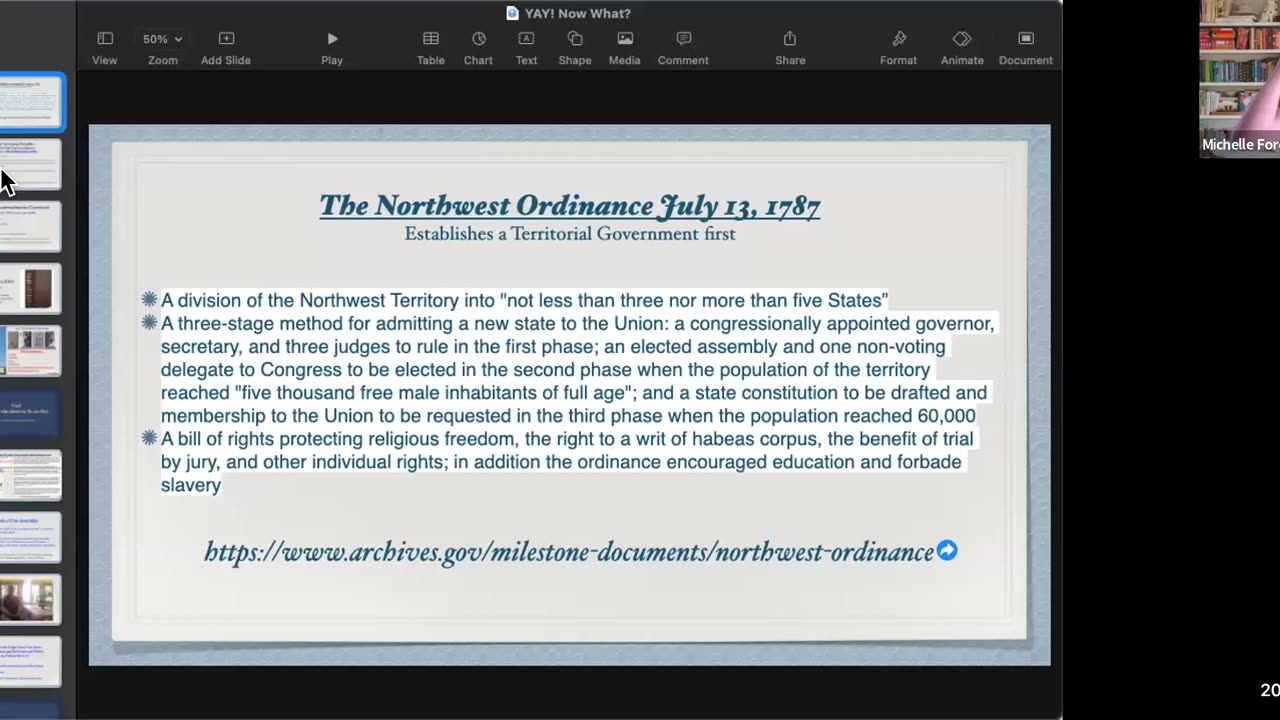Select the dark blue slide thumbnail
The width and height of the screenshot is (1280, 720).
[30, 412]
